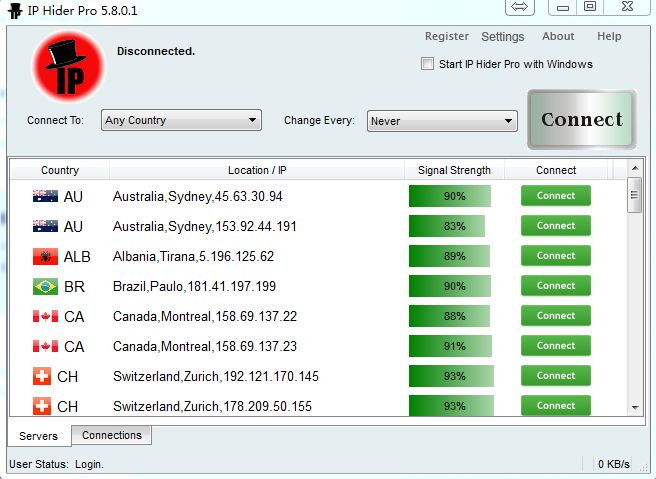Click the server list scroll-down arrow
The height and width of the screenshot is (479, 656).
[634, 407]
